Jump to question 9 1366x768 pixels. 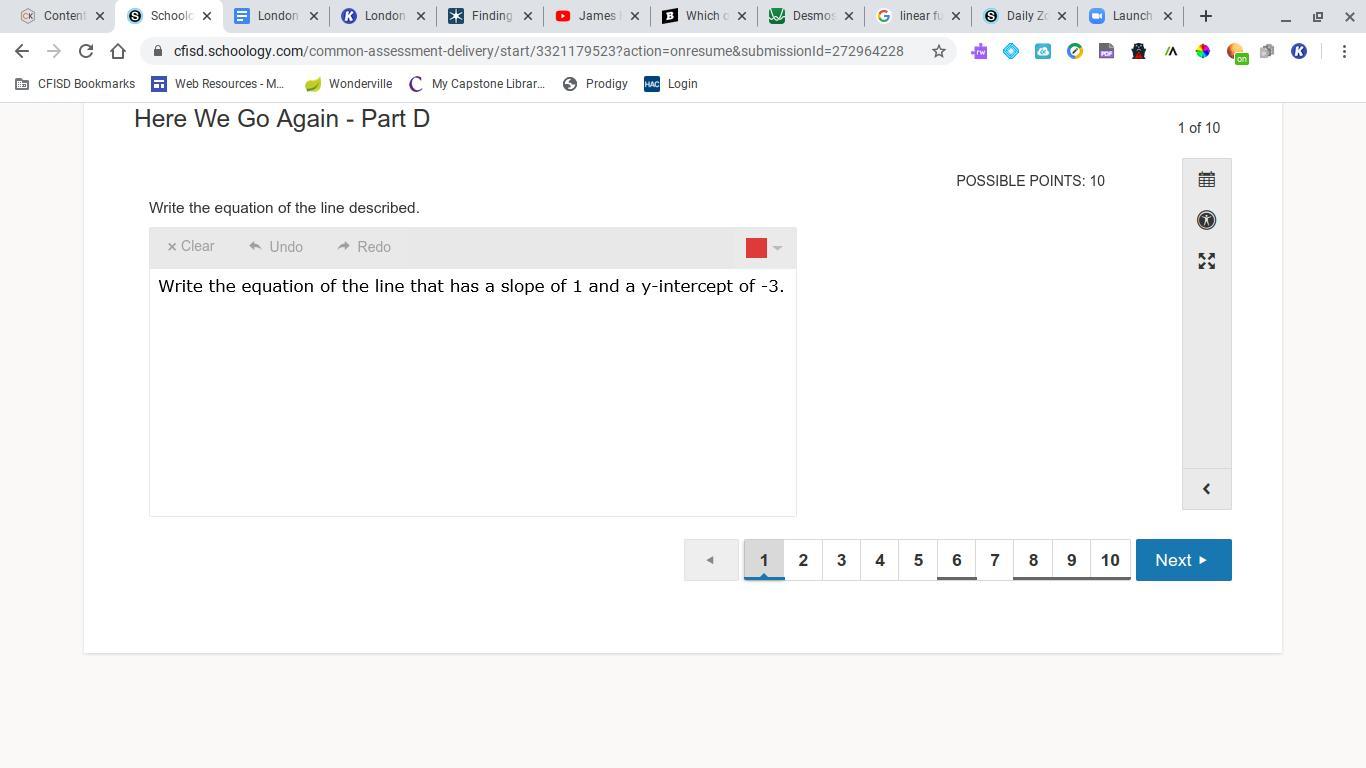point(1071,560)
